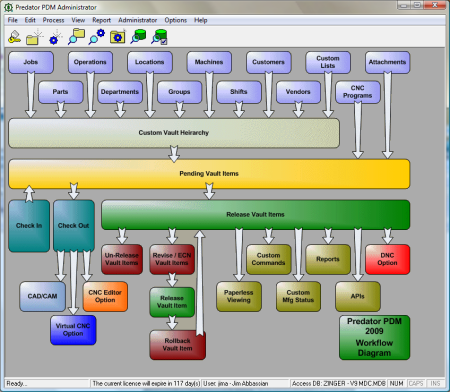Click the search database with checkbox icon
Viewport: 450px width, 392px height.
159,37
